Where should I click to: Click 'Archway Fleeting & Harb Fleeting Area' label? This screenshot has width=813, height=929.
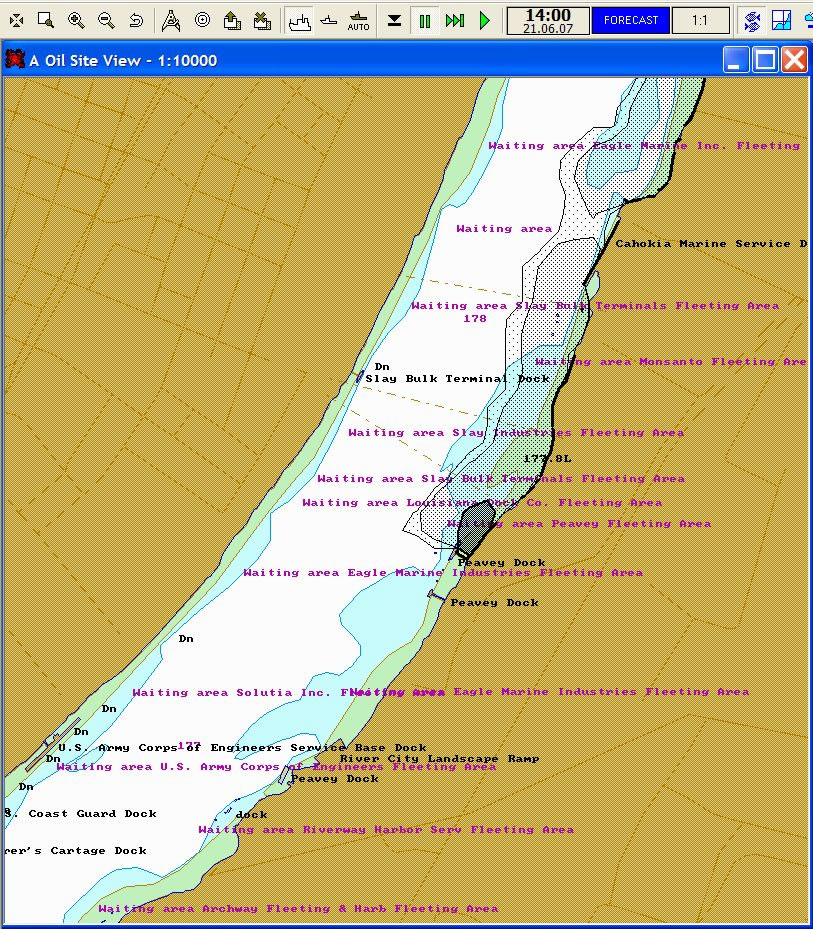pos(350,908)
